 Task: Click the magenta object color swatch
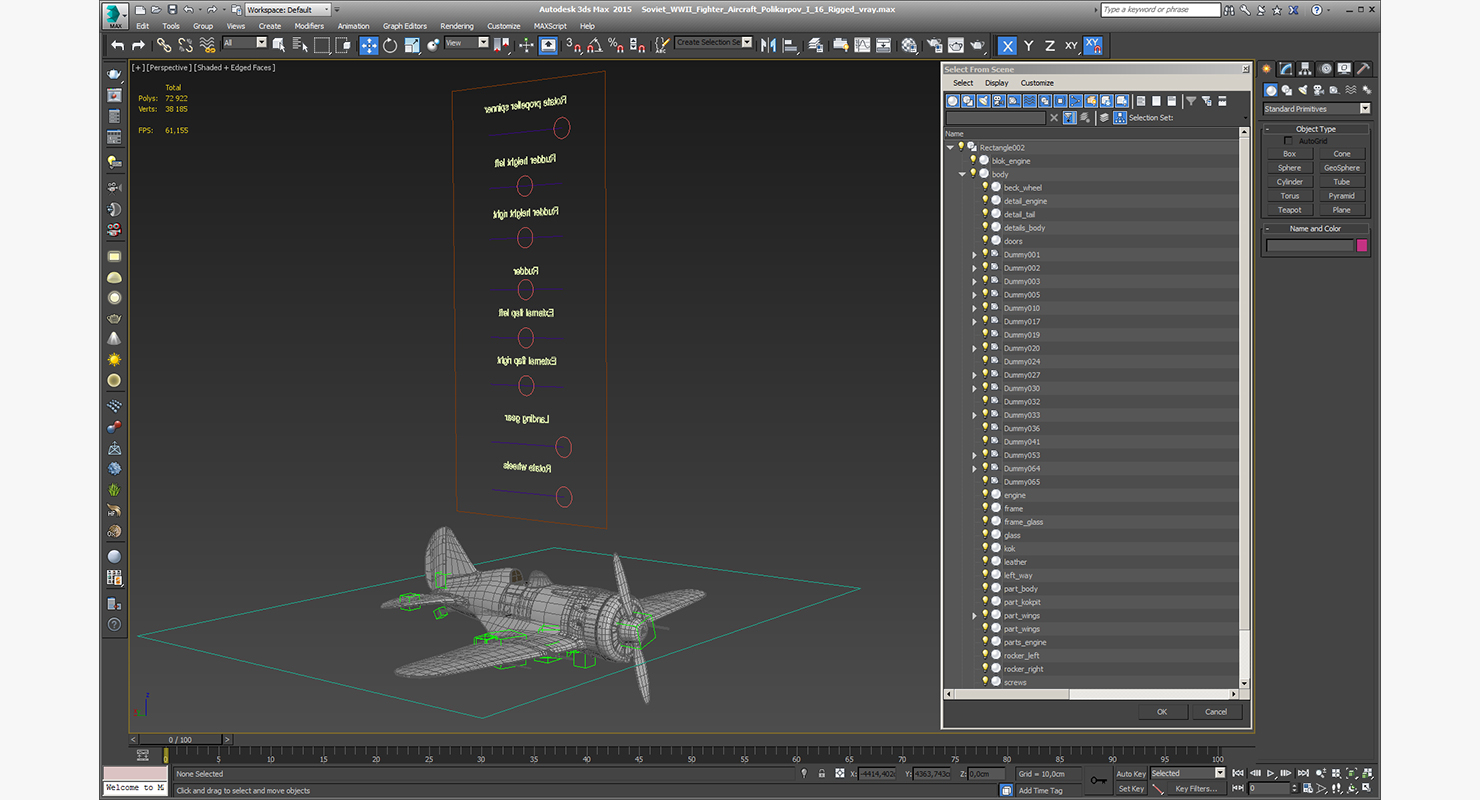(x=1362, y=246)
